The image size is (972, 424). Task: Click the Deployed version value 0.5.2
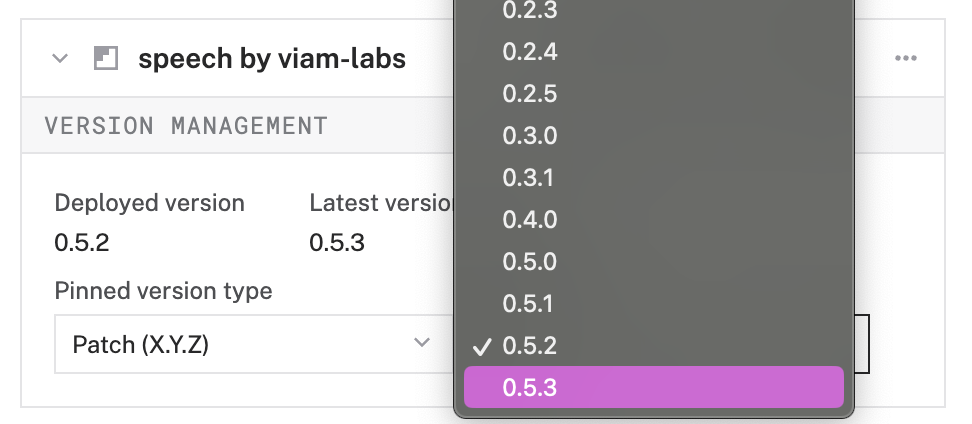click(x=82, y=243)
